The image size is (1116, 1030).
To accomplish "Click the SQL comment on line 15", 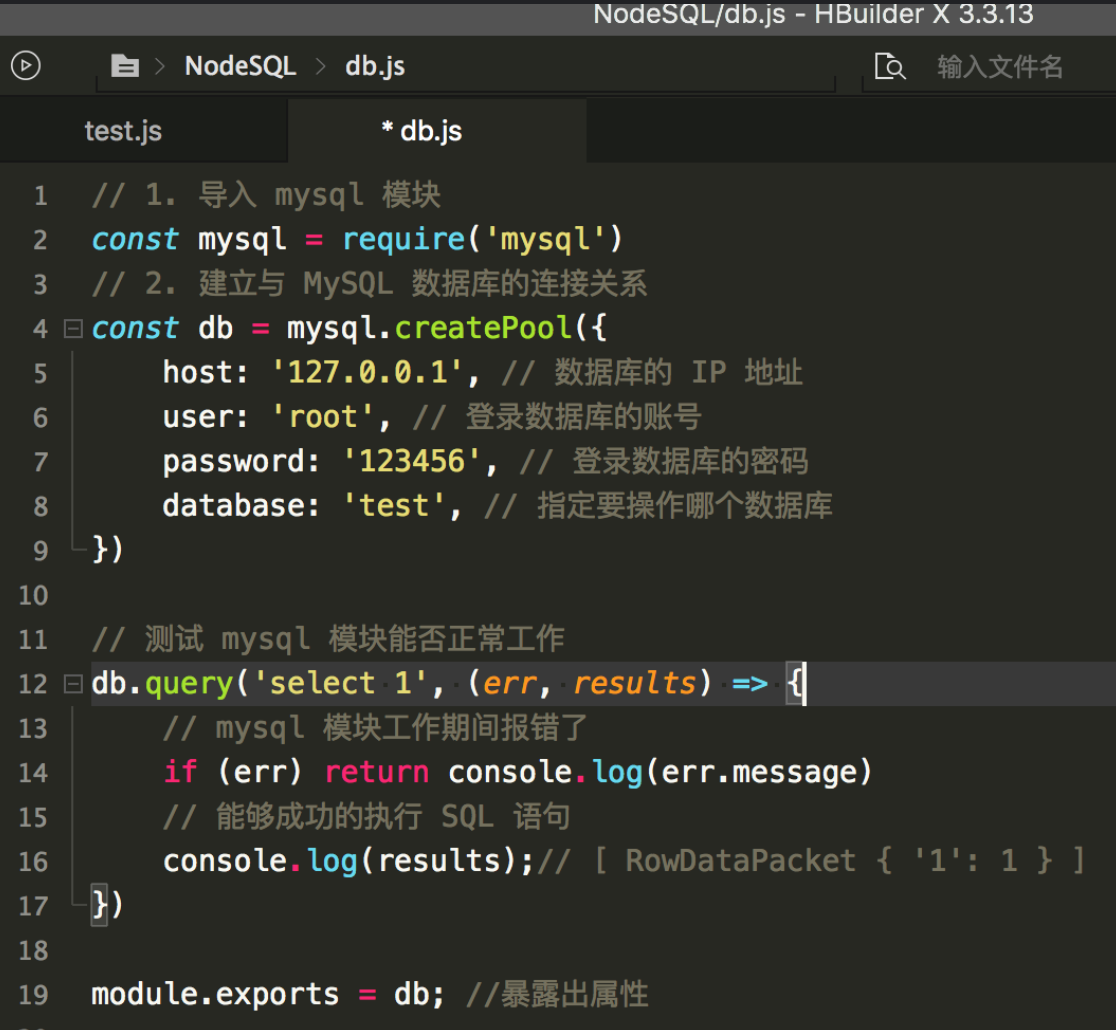I will click(367, 817).
